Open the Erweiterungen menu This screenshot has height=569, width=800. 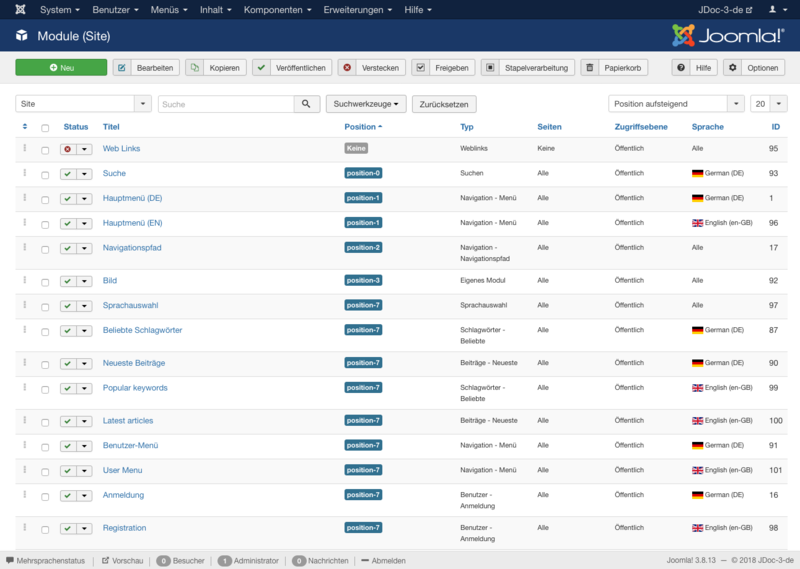pyautogui.click(x=357, y=10)
